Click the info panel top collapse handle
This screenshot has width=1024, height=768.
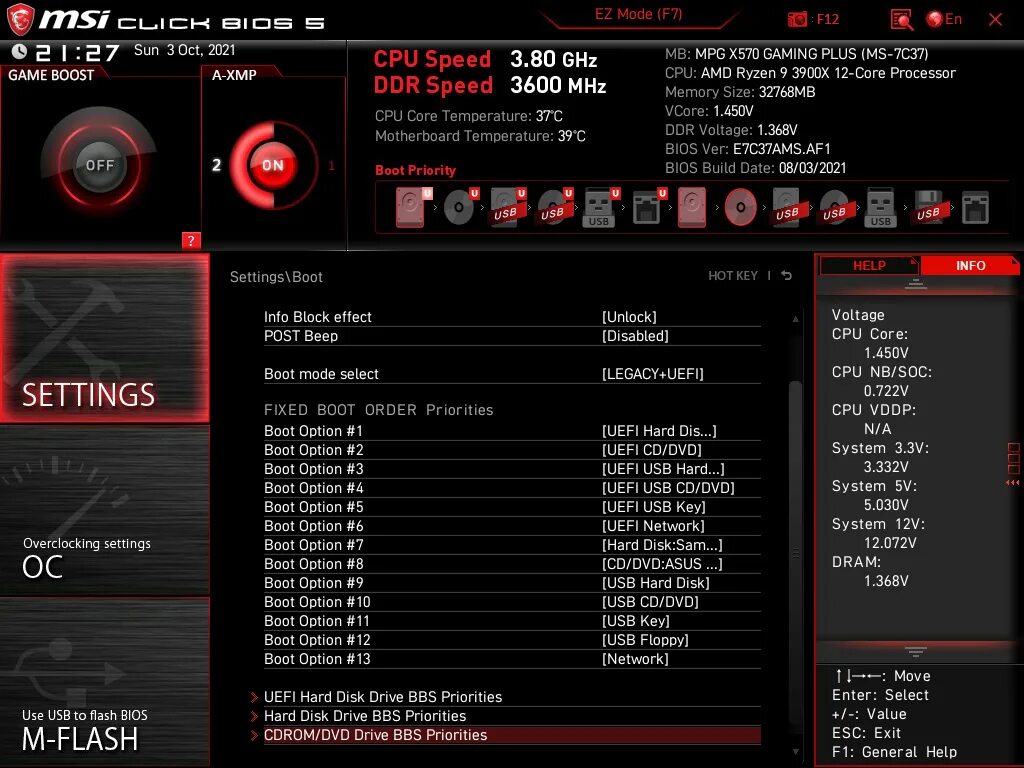[x=916, y=283]
